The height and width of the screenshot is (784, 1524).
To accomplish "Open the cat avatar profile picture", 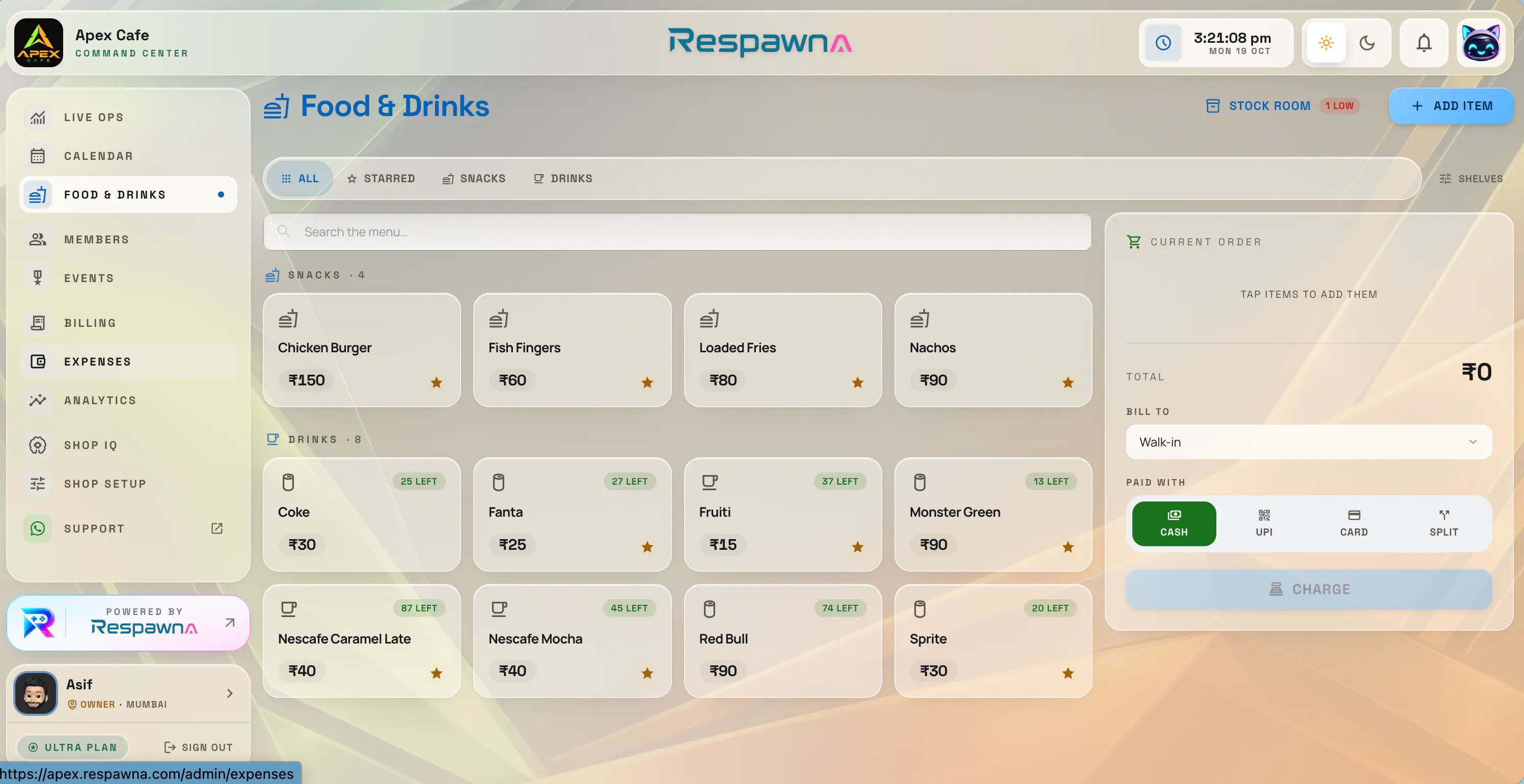I will pos(1481,43).
